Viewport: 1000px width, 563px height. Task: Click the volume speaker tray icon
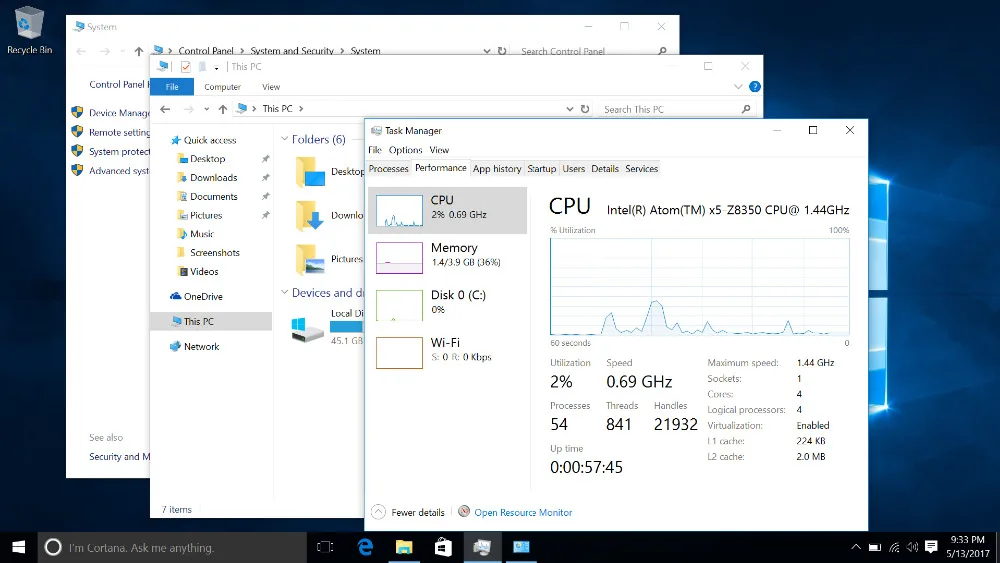click(x=913, y=547)
